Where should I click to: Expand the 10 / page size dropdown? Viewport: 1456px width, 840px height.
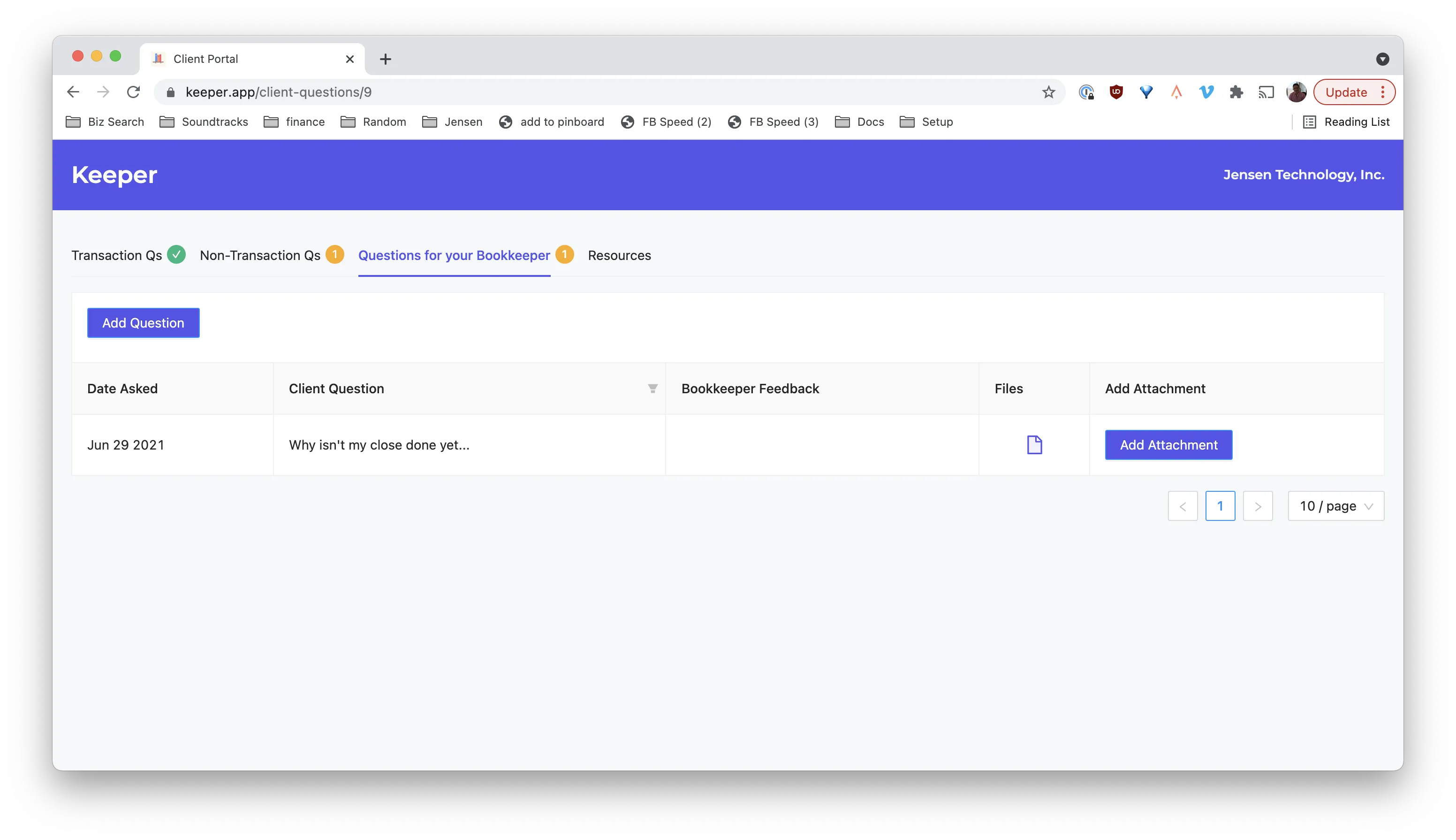tap(1335, 506)
